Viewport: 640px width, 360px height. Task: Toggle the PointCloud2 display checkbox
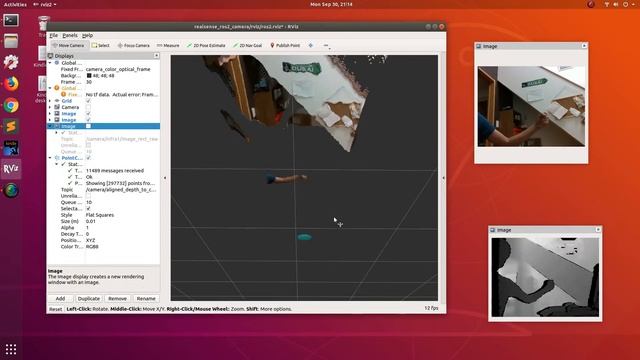point(88,158)
